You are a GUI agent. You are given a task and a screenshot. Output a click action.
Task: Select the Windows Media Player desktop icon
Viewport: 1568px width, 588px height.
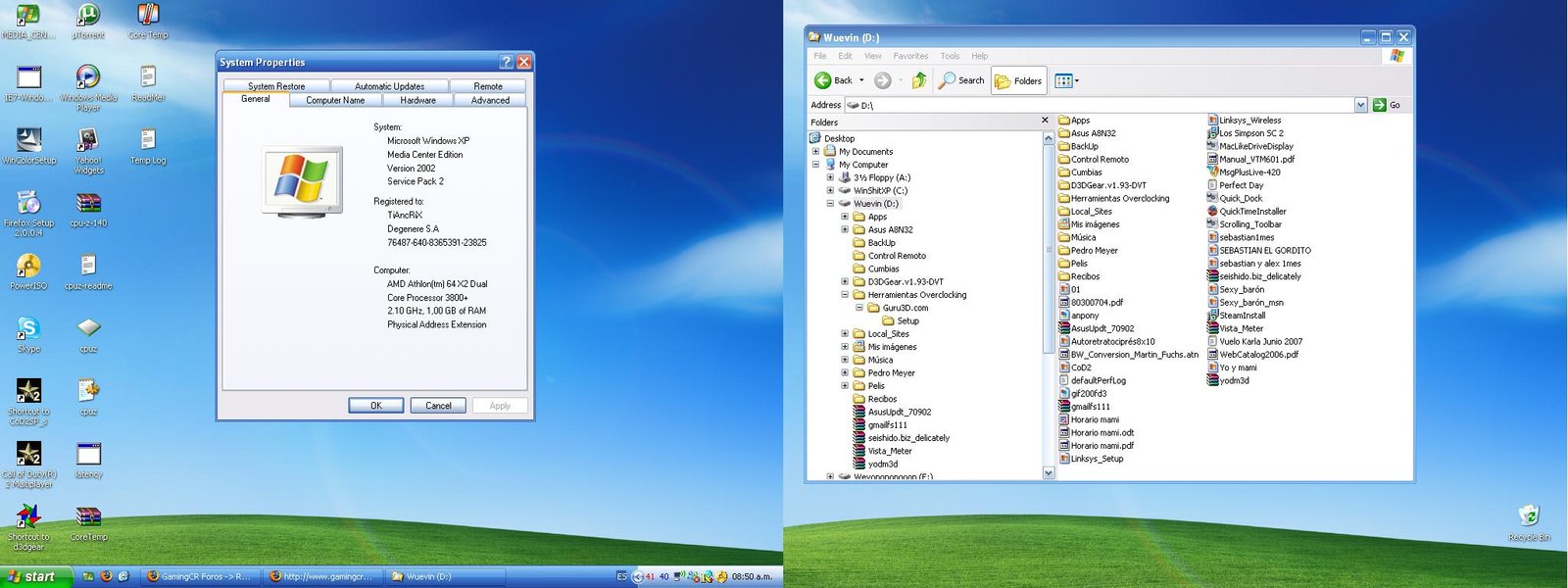click(88, 87)
